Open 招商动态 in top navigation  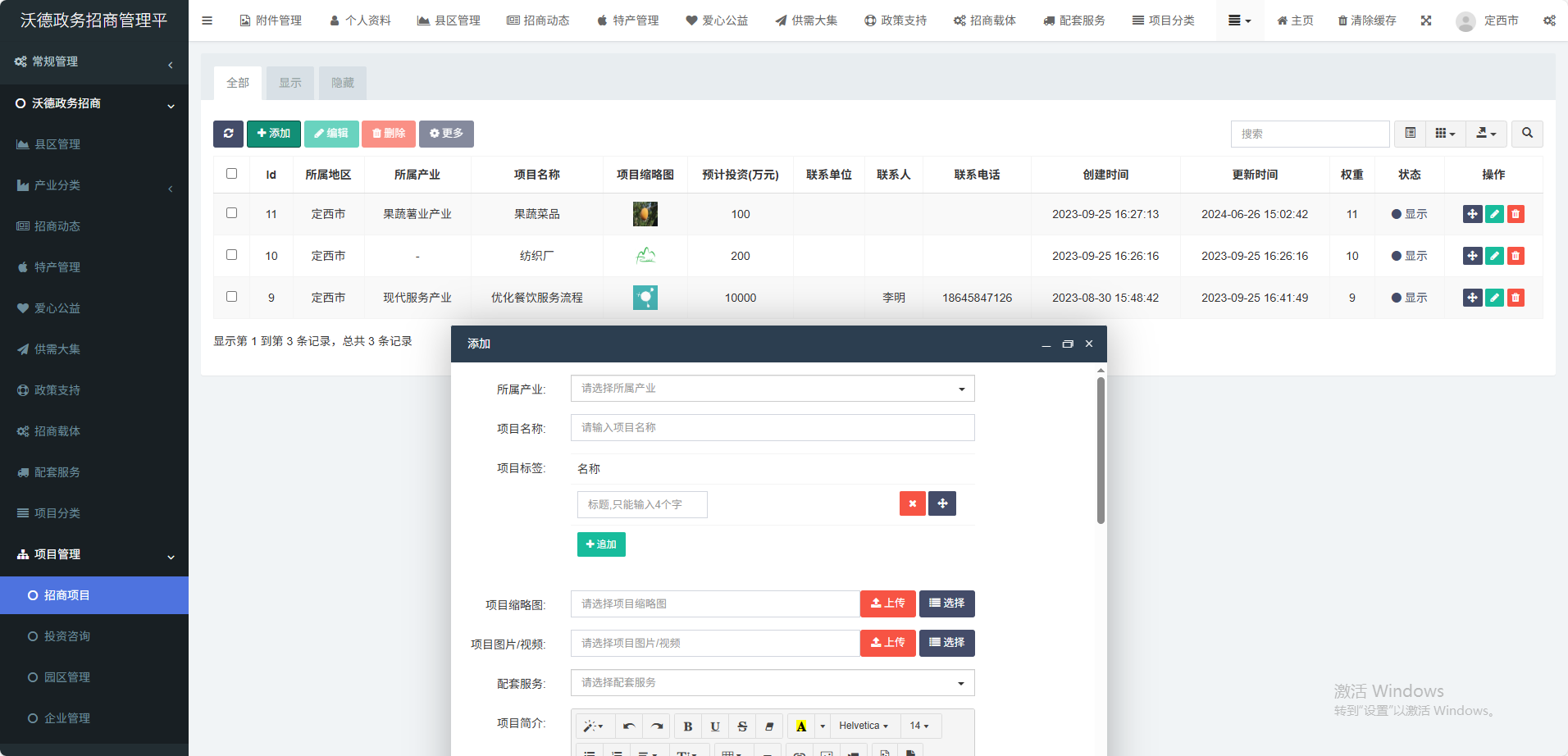538,20
